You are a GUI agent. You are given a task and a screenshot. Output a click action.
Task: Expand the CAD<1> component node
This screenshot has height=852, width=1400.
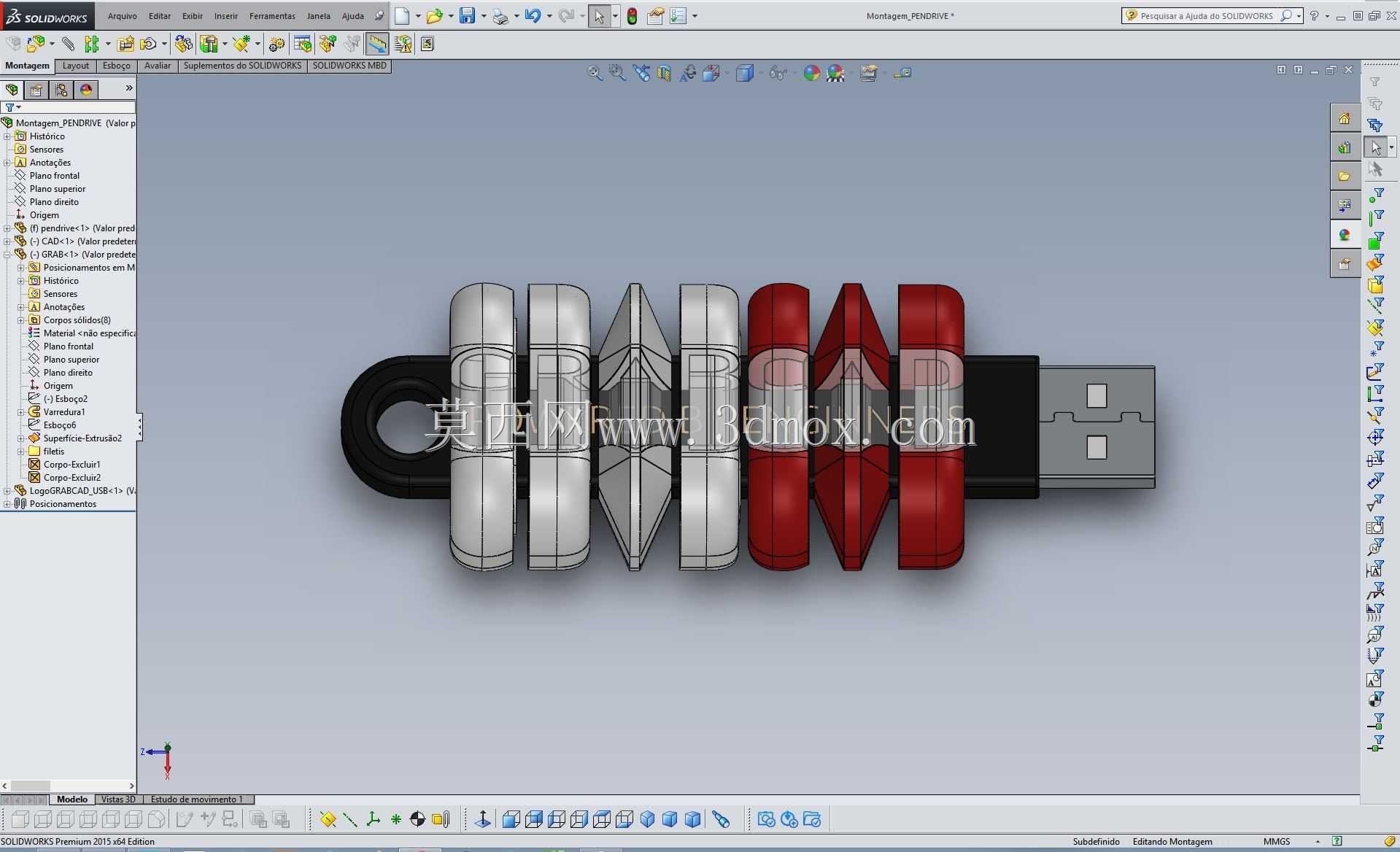(7, 241)
